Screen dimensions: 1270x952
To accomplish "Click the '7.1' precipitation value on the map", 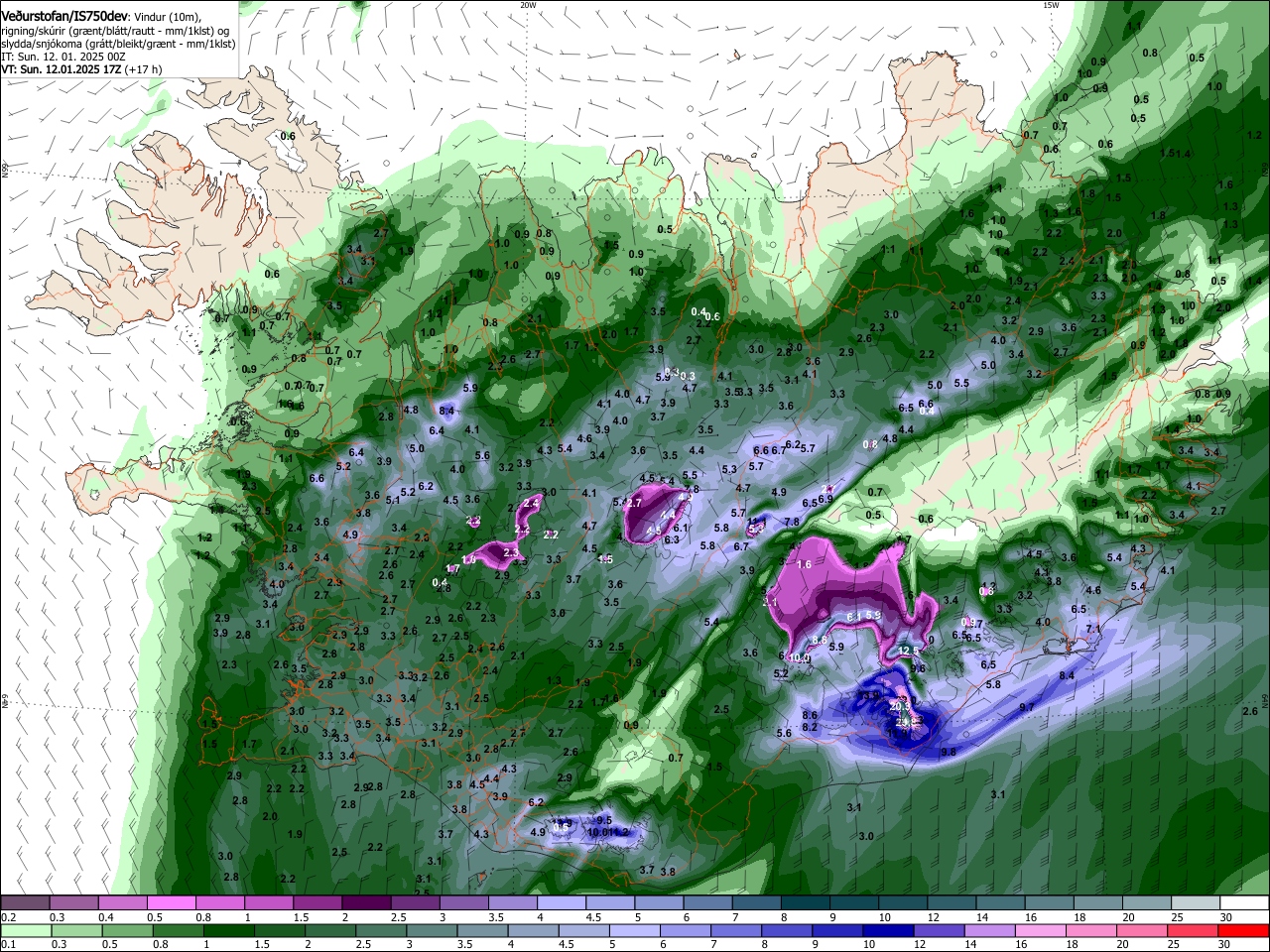I will pos(1094,630).
